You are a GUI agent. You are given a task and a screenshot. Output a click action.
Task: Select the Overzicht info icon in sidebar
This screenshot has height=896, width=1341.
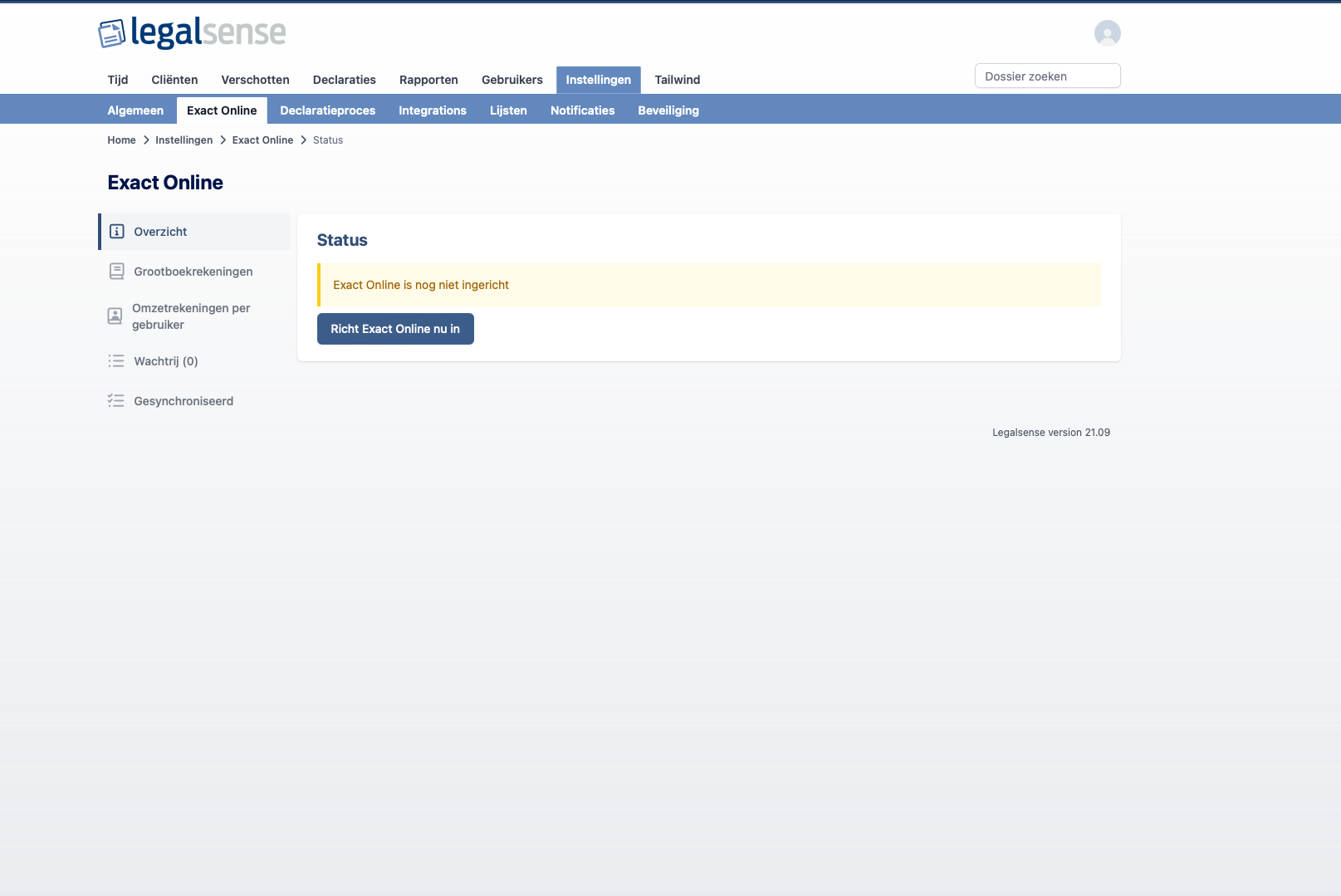coord(115,232)
